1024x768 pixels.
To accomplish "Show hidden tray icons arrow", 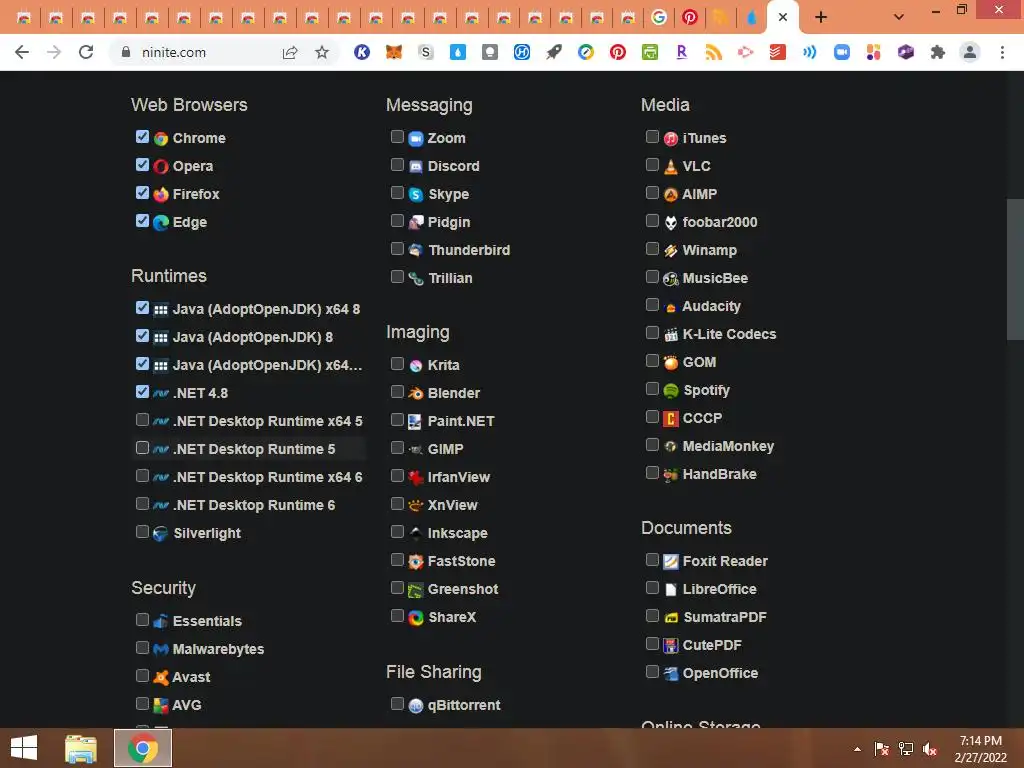I will coord(857,749).
